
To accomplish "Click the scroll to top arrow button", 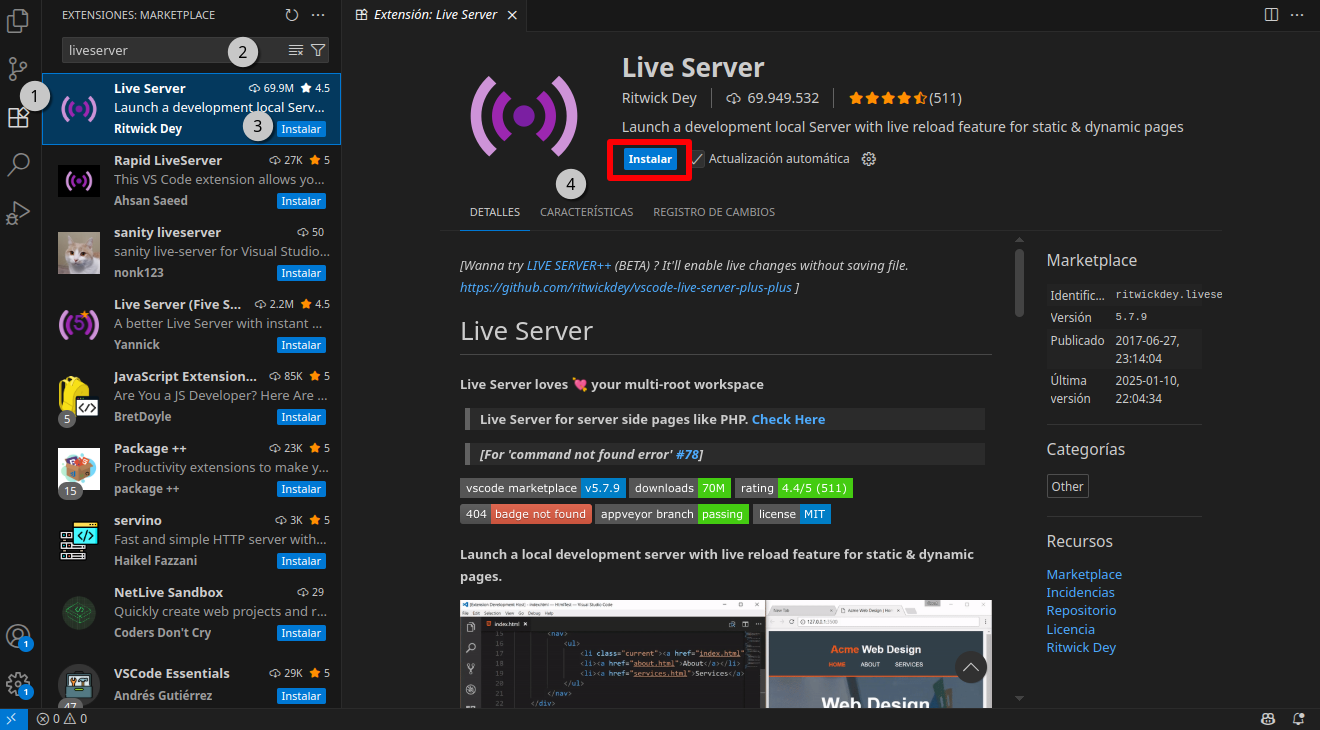I will point(970,667).
